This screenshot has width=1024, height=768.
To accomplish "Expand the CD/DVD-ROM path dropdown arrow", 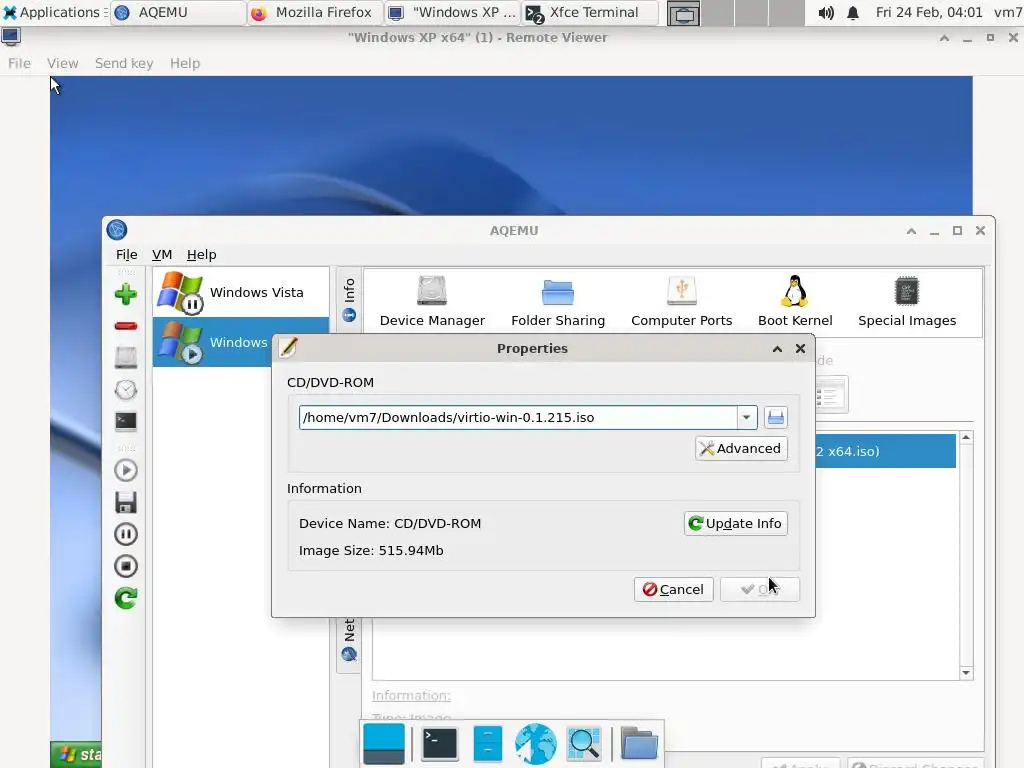I will pyautogui.click(x=746, y=417).
